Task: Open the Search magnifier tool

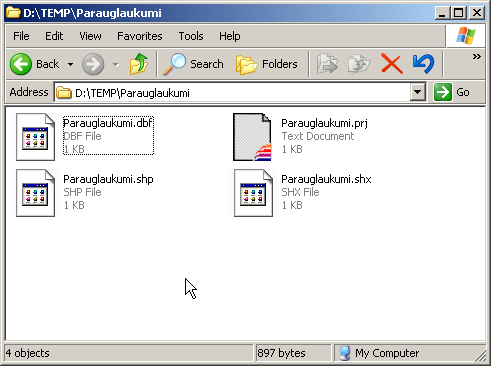Action: pos(193,64)
